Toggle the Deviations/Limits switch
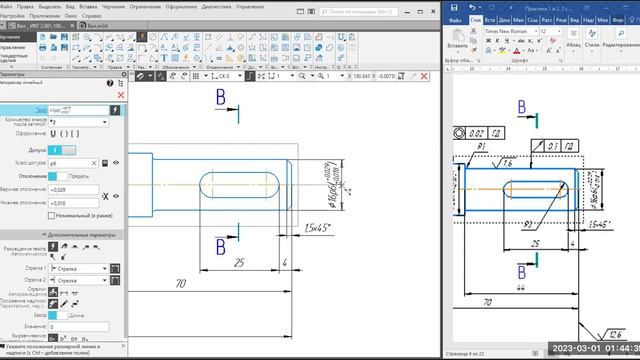The image size is (640, 360). point(58,176)
